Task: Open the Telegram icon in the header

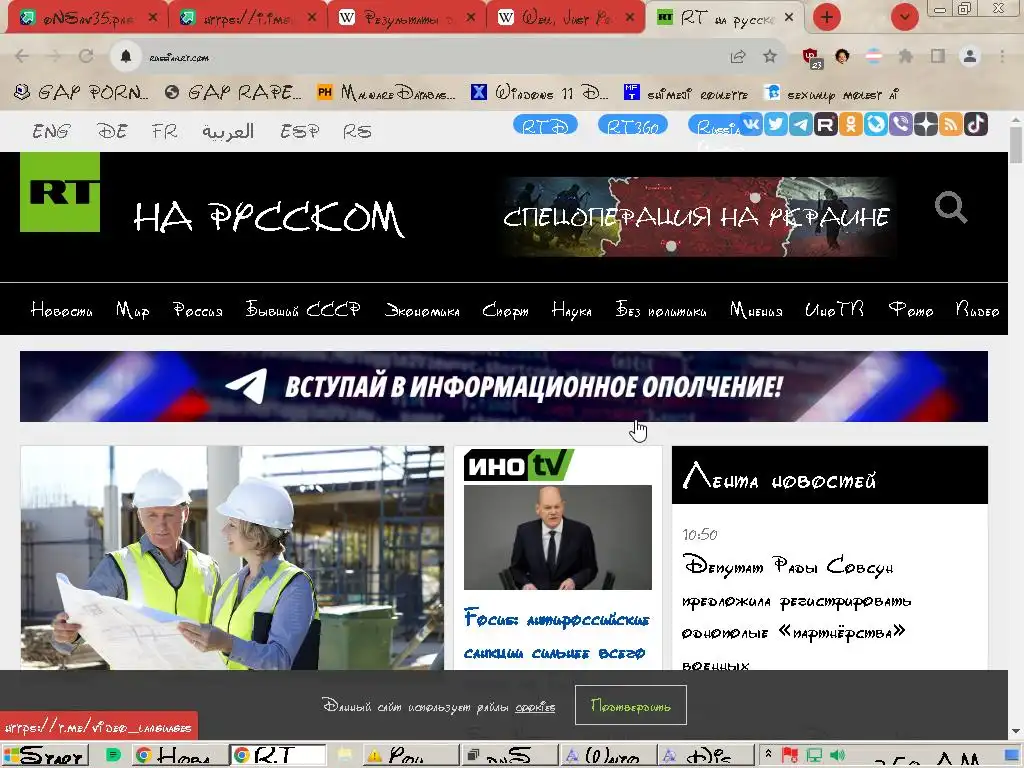Action: tap(801, 124)
